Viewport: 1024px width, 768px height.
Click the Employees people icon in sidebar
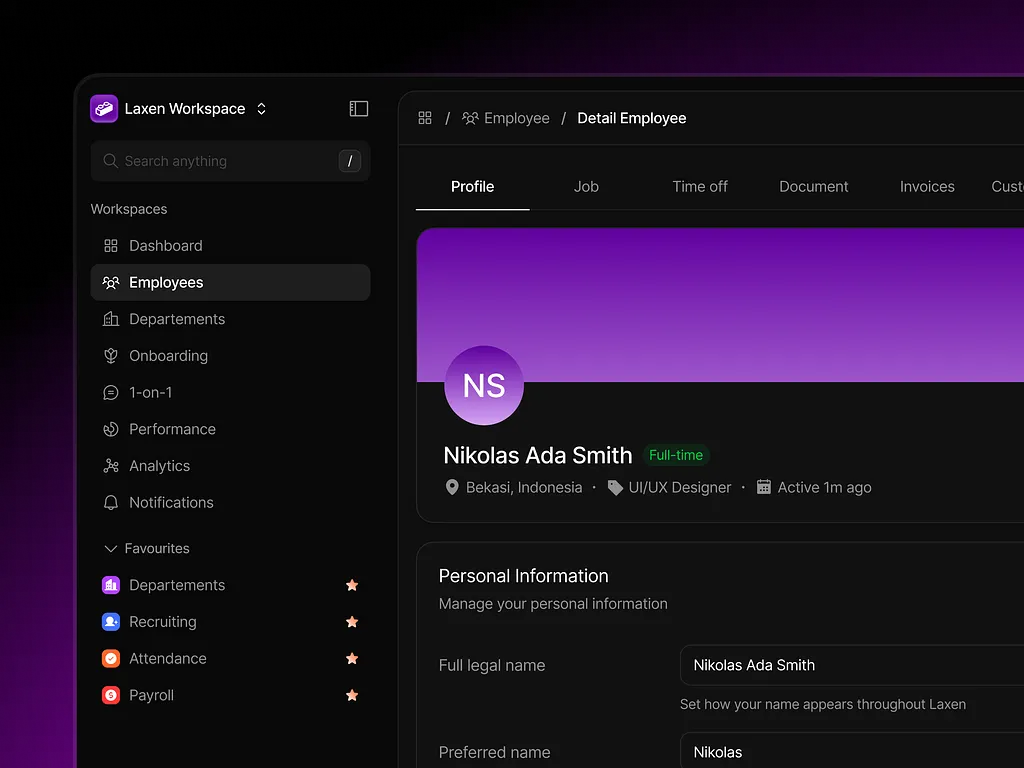coord(111,282)
